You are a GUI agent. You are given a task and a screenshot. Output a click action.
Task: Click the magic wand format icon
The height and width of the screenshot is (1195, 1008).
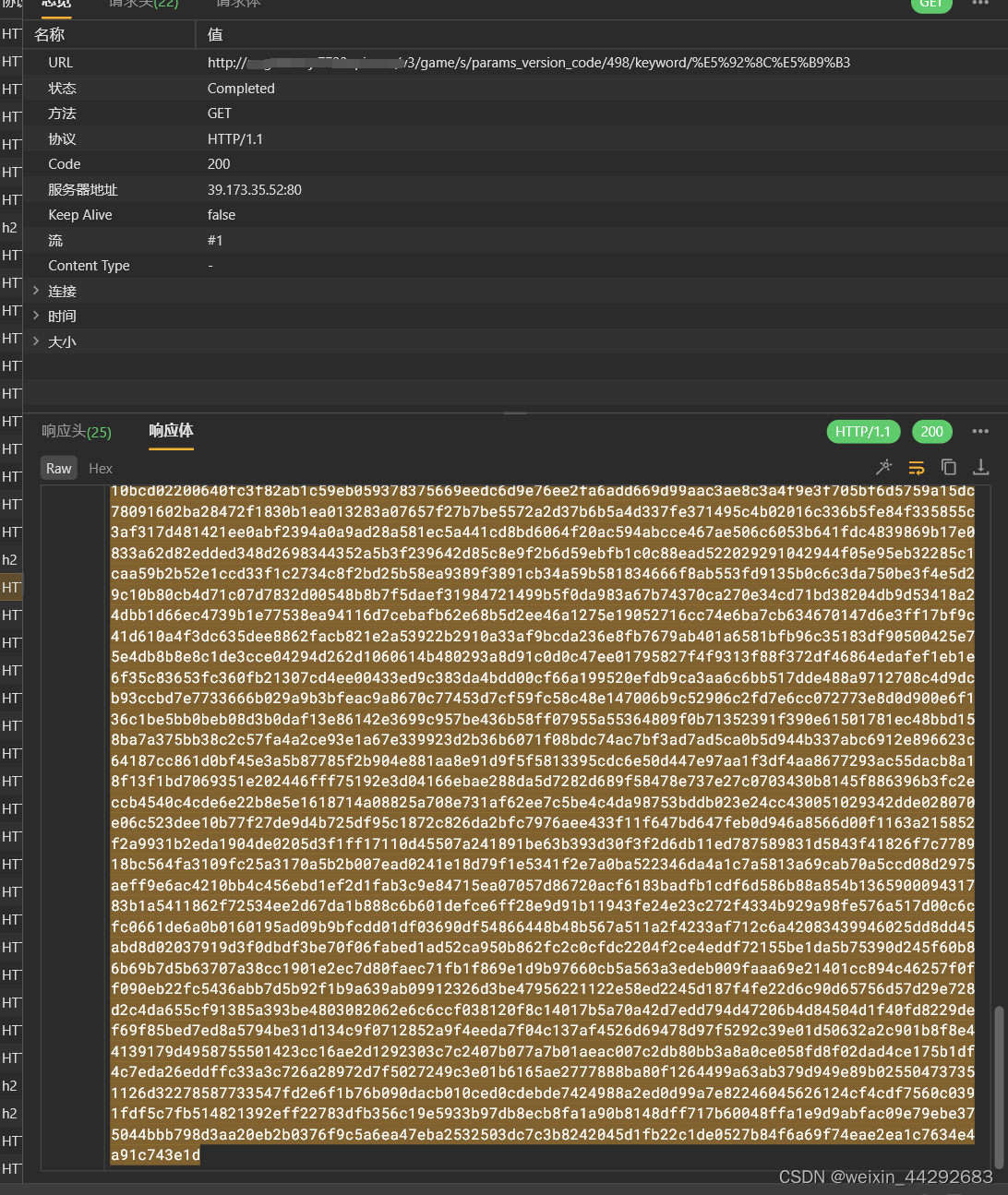pos(884,467)
